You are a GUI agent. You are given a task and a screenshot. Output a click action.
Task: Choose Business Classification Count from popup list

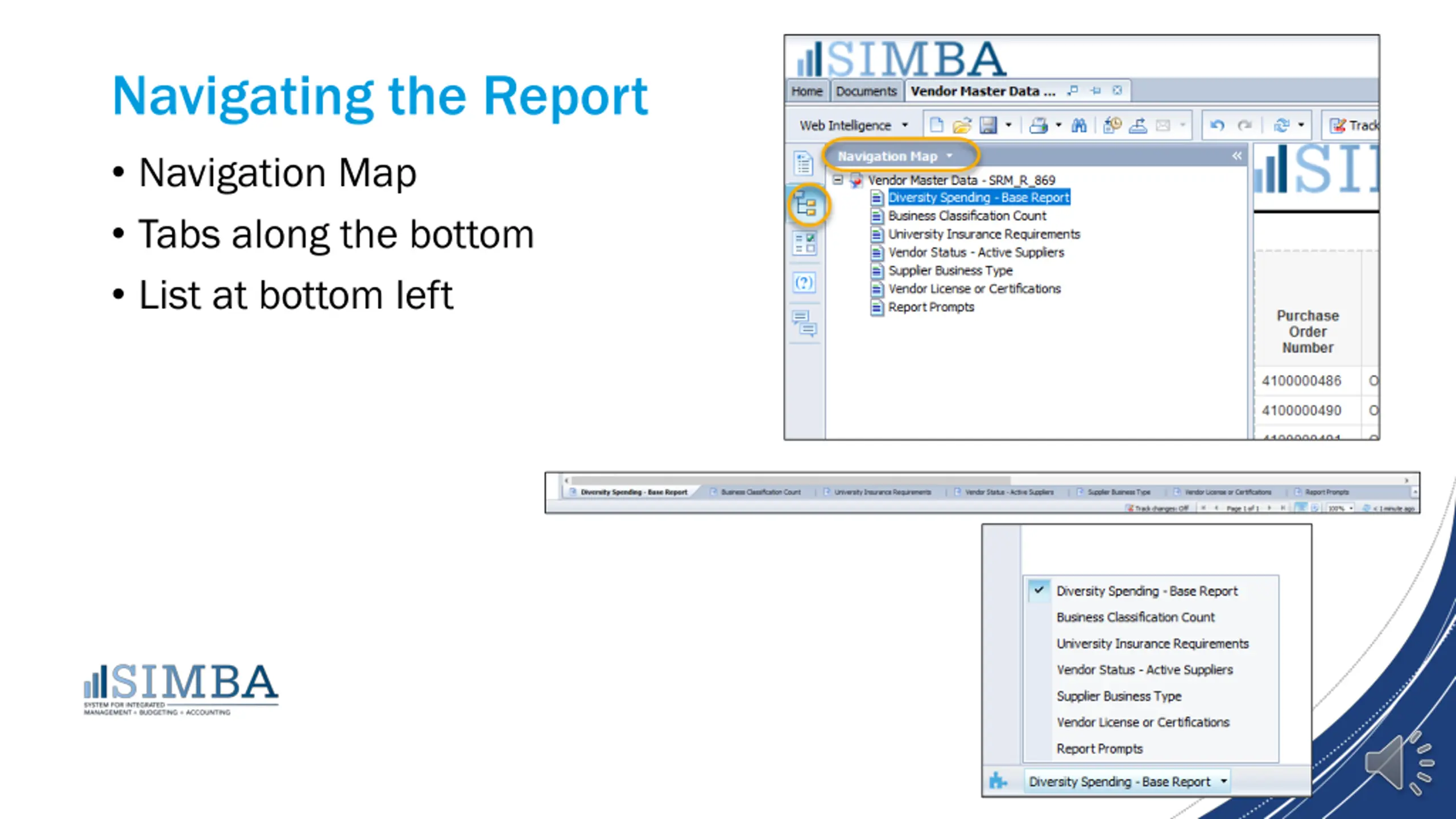pyautogui.click(x=1135, y=617)
